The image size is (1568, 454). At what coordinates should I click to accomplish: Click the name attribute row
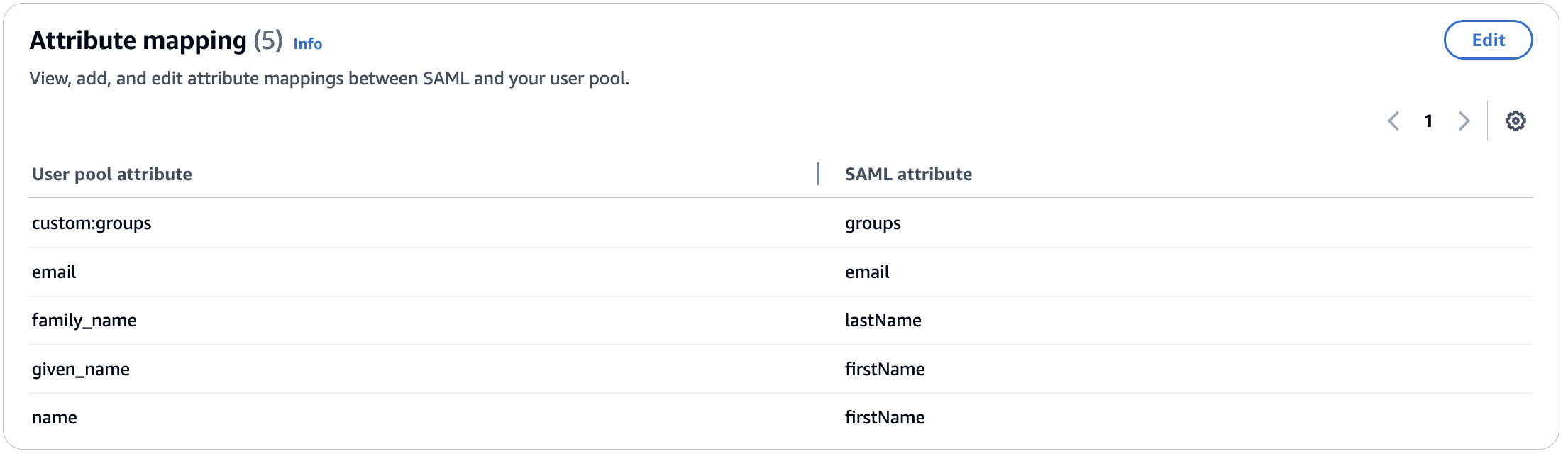point(54,417)
